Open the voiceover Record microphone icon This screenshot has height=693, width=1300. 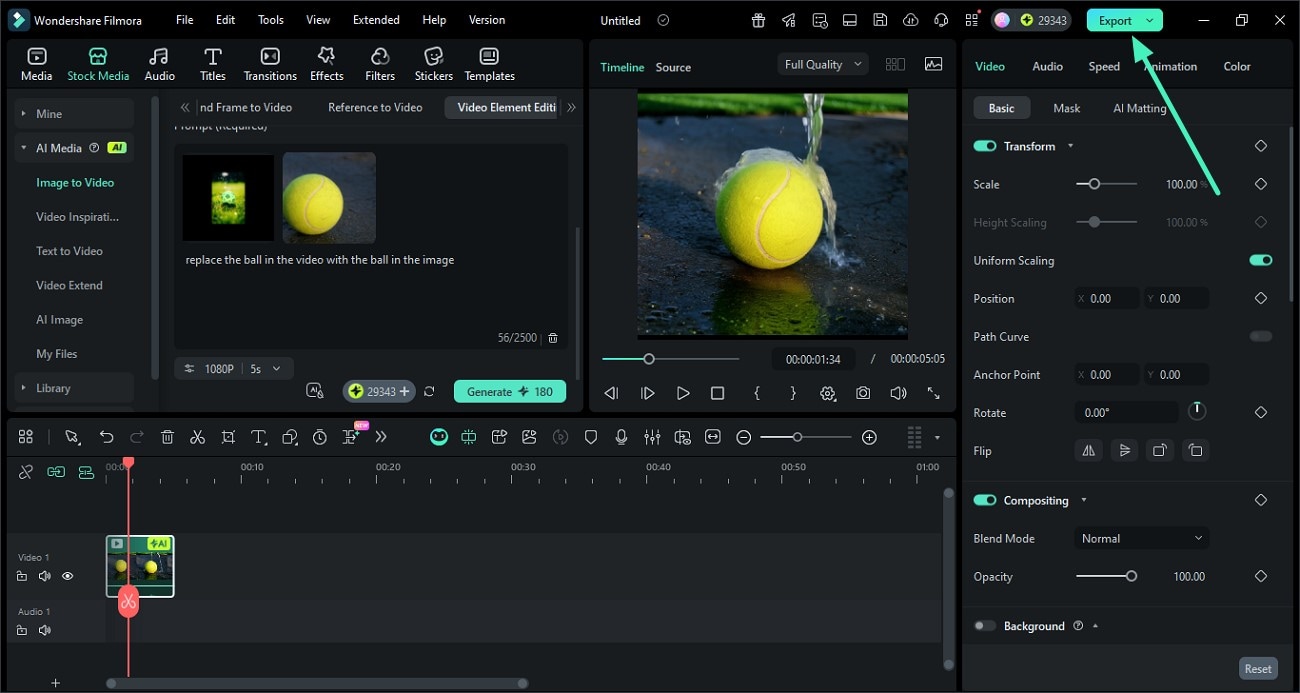point(622,437)
